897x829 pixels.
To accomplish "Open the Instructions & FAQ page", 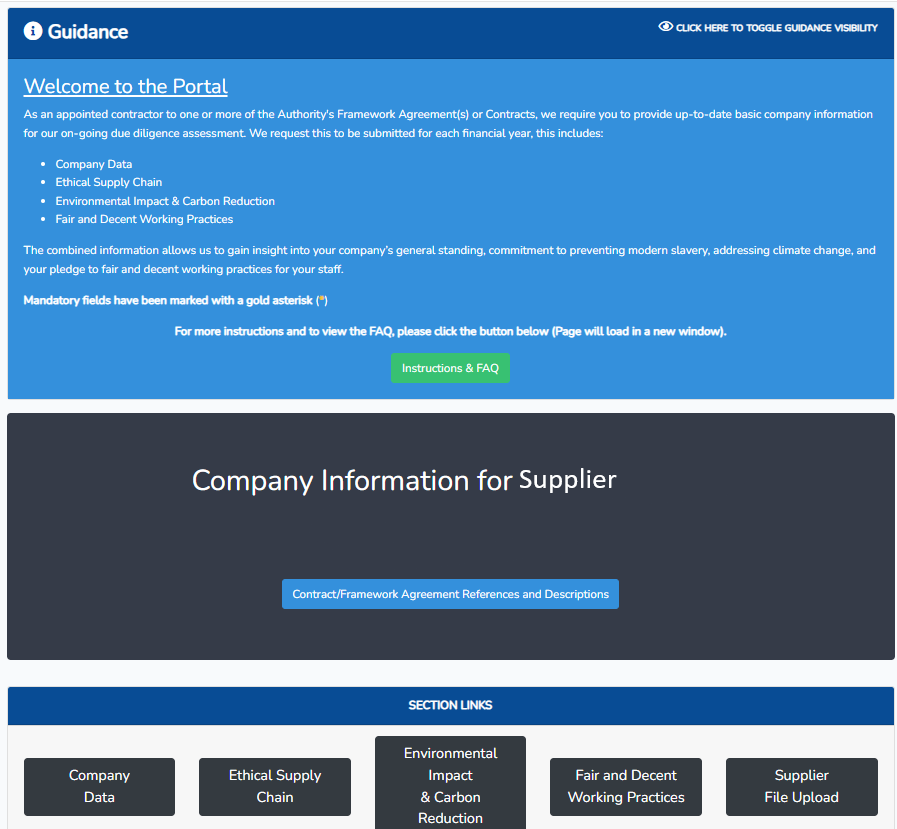I will (x=450, y=368).
